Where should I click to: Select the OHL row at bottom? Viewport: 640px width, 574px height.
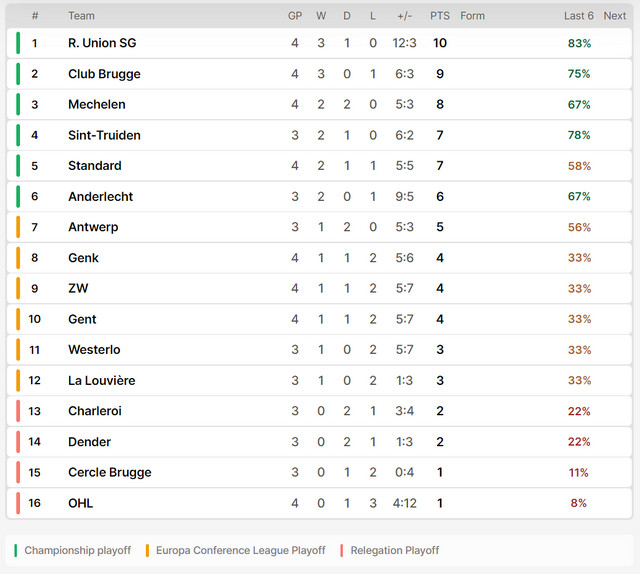[x=319, y=503]
